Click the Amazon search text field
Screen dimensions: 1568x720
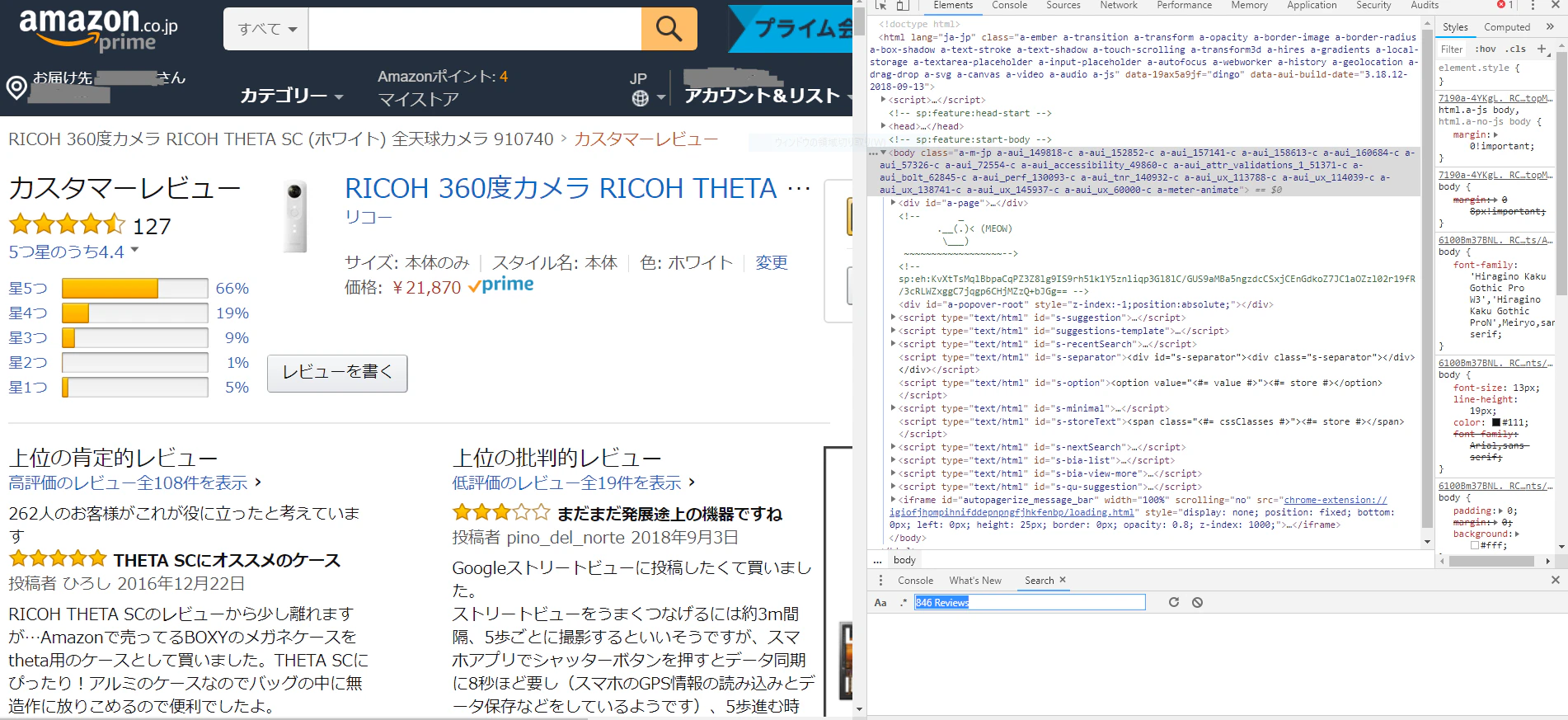(x=475, y=29)
